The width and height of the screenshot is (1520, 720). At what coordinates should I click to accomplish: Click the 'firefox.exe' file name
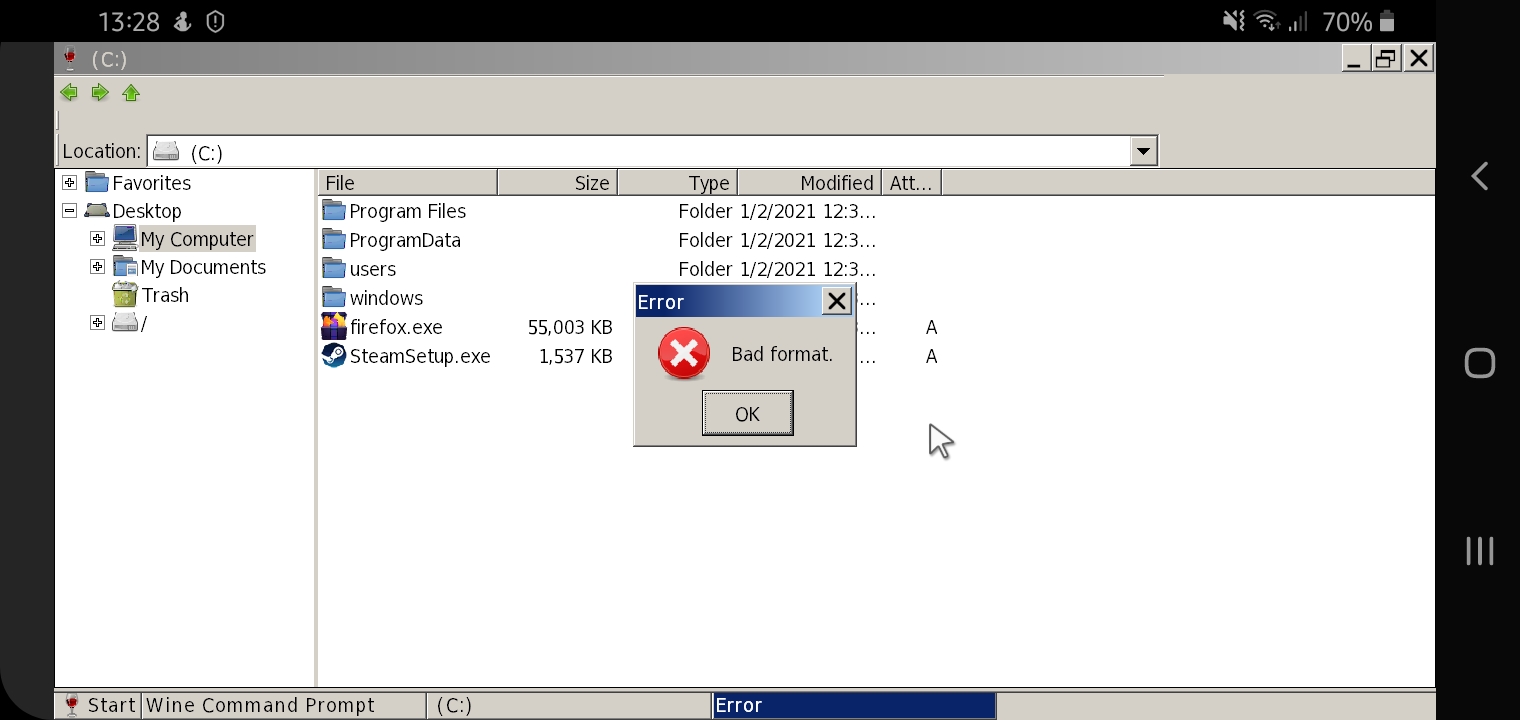pyautogui.click(x=396, y=327)
